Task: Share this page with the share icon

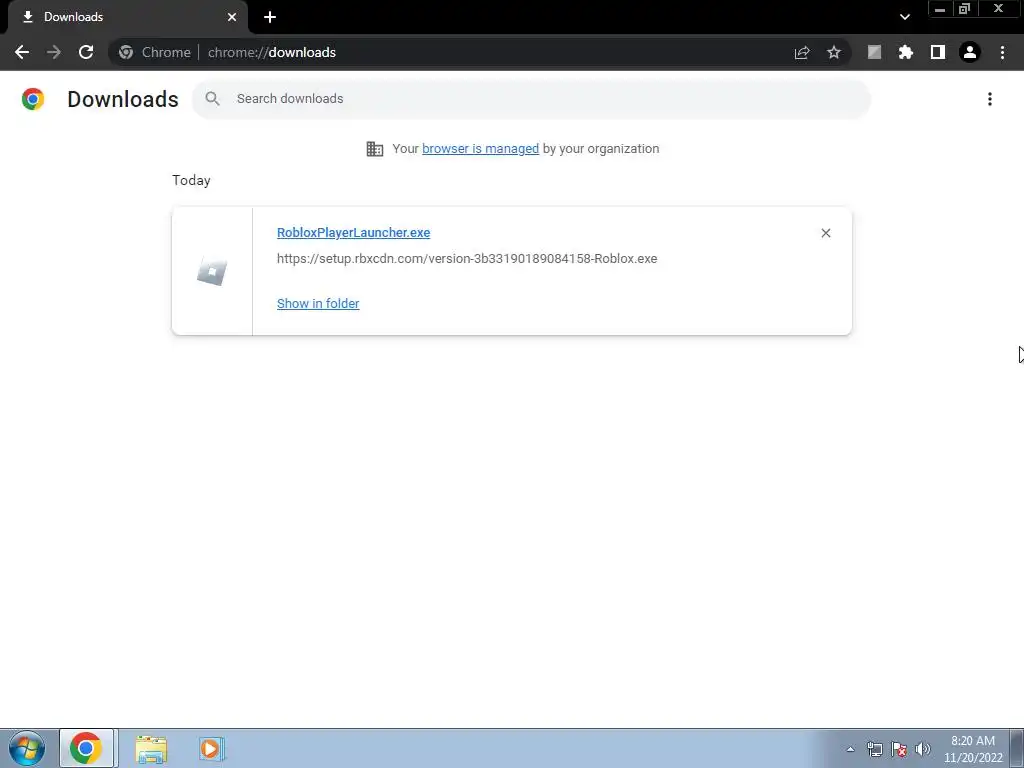Action: [802, 52]
